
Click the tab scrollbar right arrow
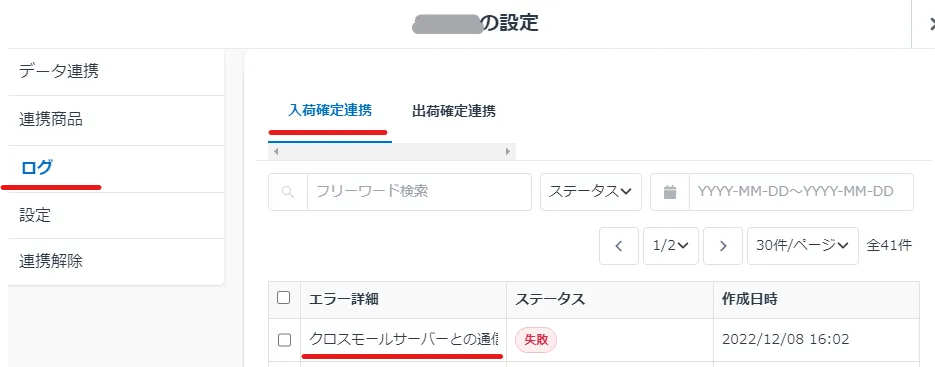click(x=507, y=152)
